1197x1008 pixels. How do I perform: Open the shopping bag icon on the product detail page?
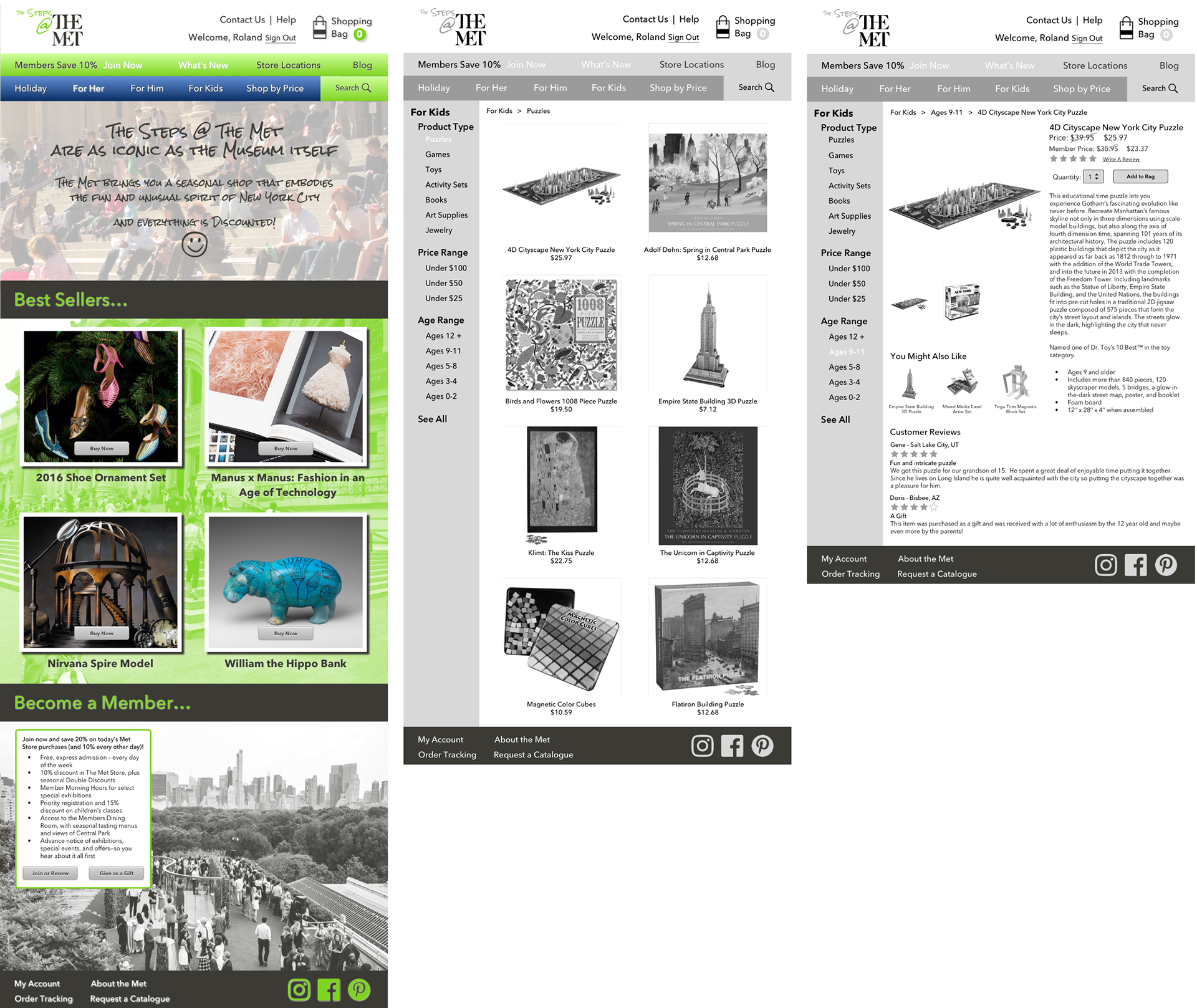click(x=1126, y=28)
